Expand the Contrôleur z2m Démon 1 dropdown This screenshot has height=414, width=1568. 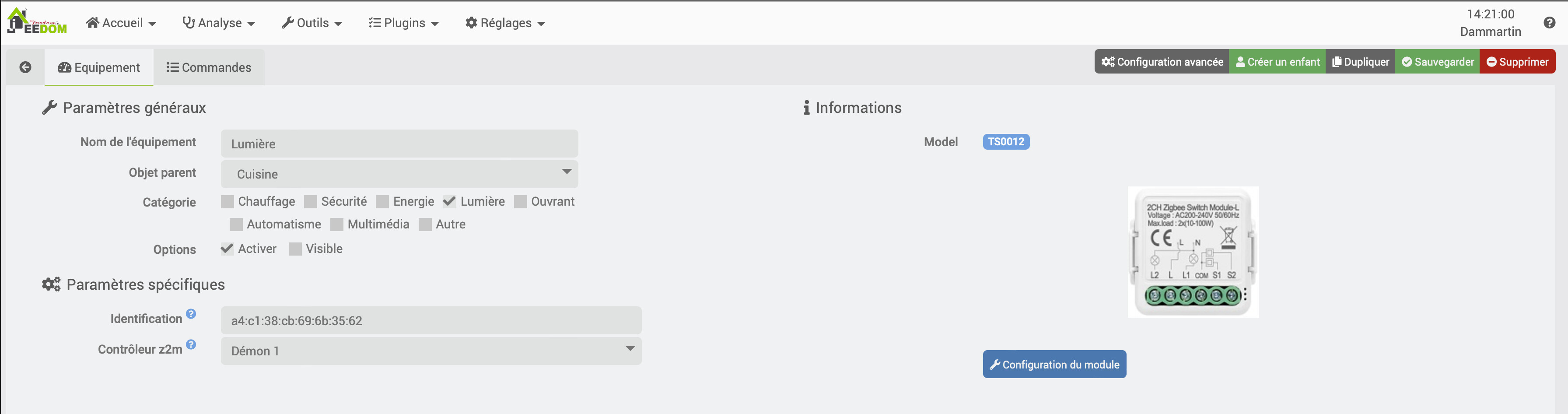click(431, 351)
